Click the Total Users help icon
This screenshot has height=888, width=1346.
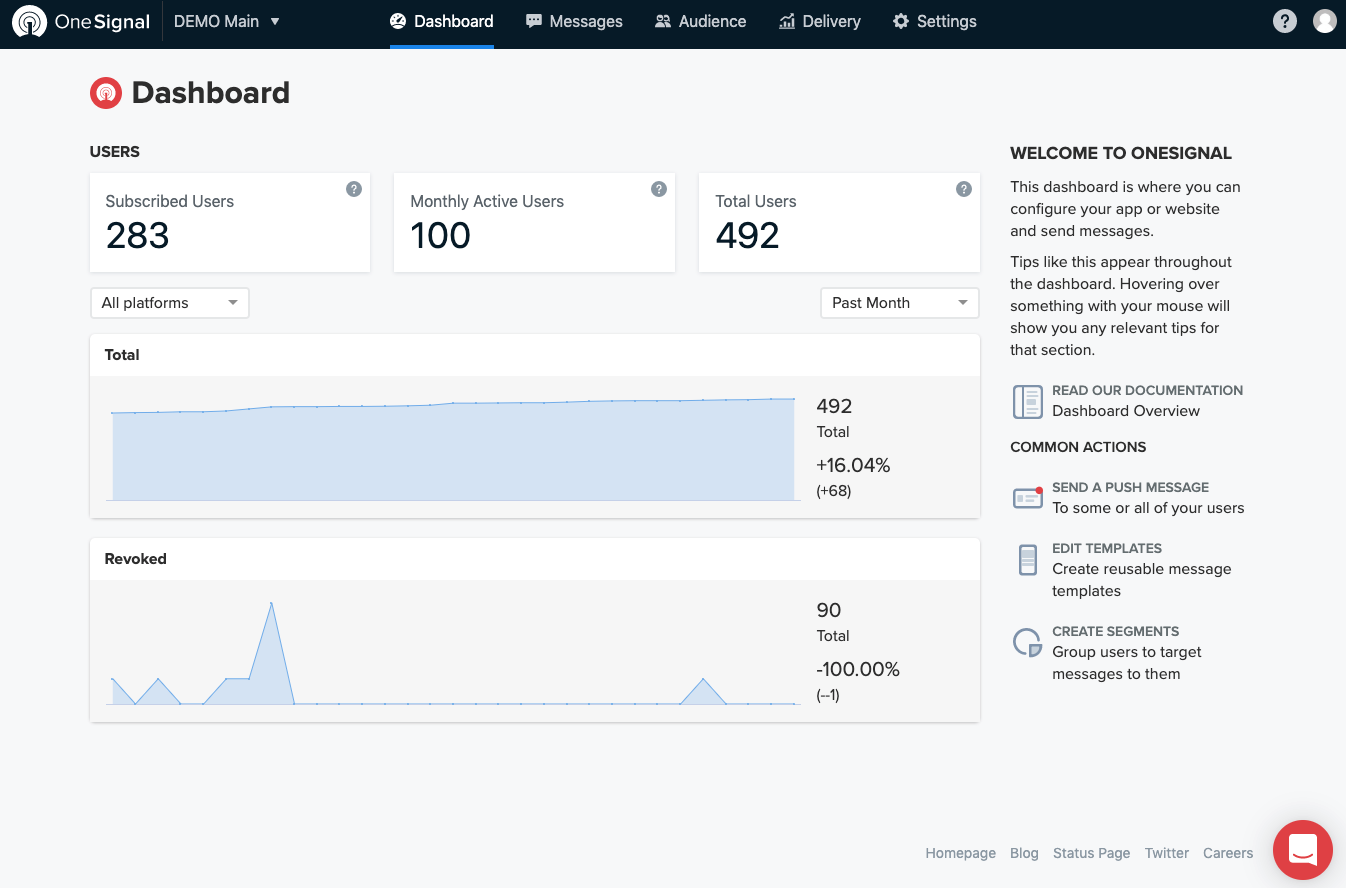click(x=964, y=189)
